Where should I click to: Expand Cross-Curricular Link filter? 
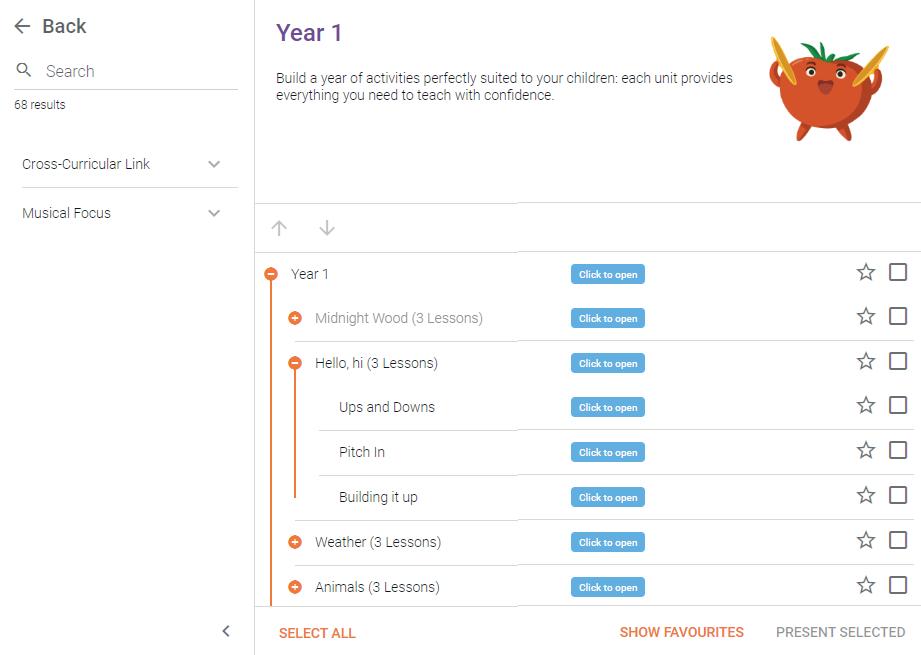click(x=214, y=164)
